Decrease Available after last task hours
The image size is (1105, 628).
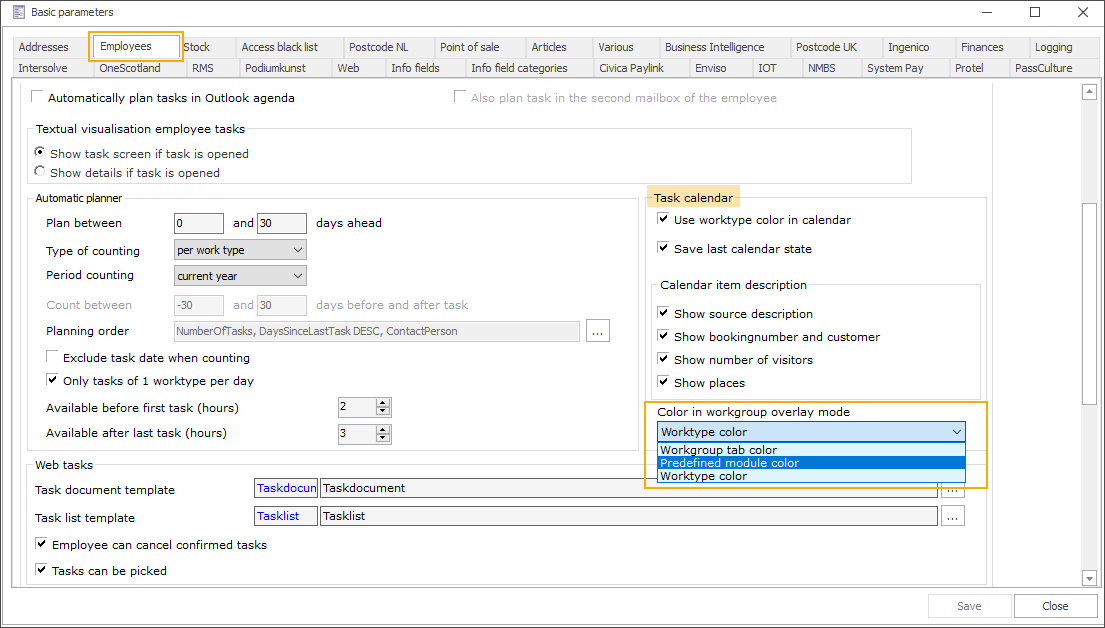(383, 438)
